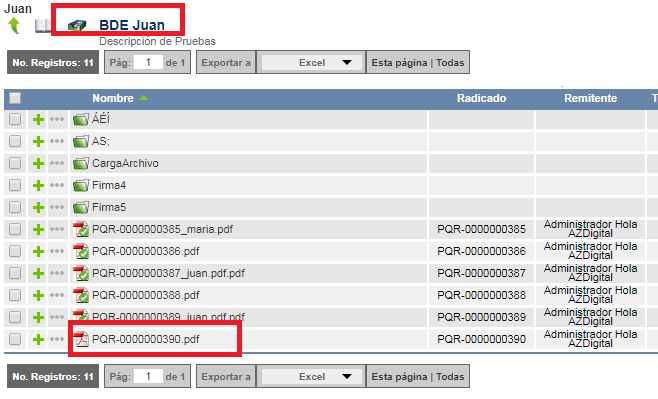Click top No. Registros: 11 label

coord(53,63)
